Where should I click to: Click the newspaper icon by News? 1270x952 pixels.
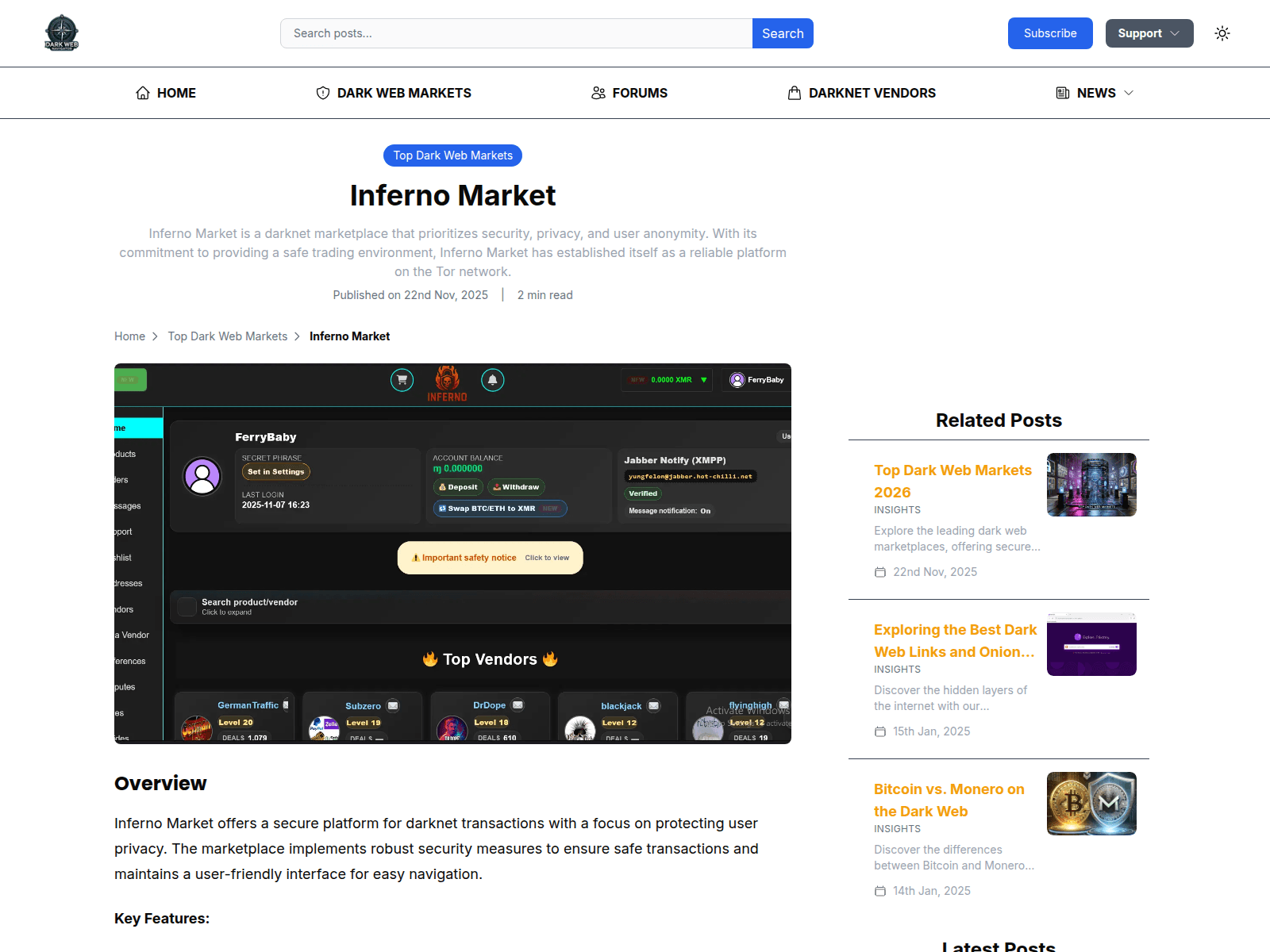(x=1063, y=93)
